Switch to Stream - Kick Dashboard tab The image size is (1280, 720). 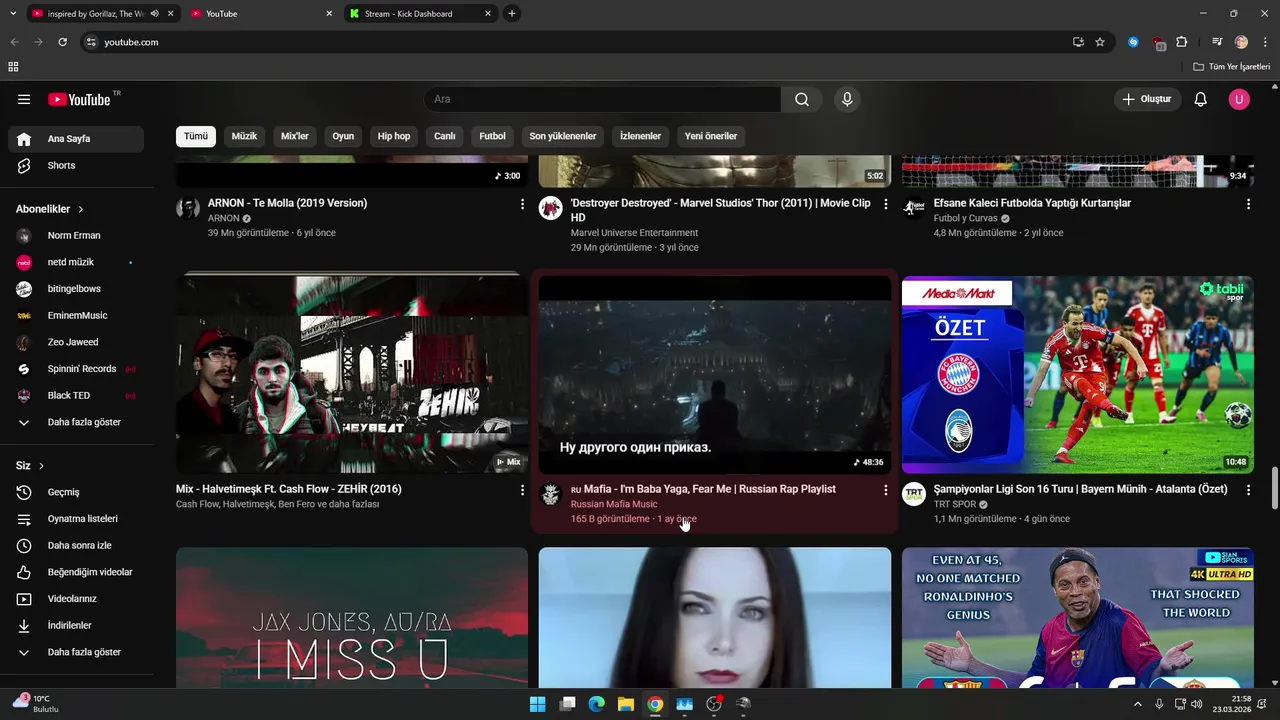(x=419, y=13)
